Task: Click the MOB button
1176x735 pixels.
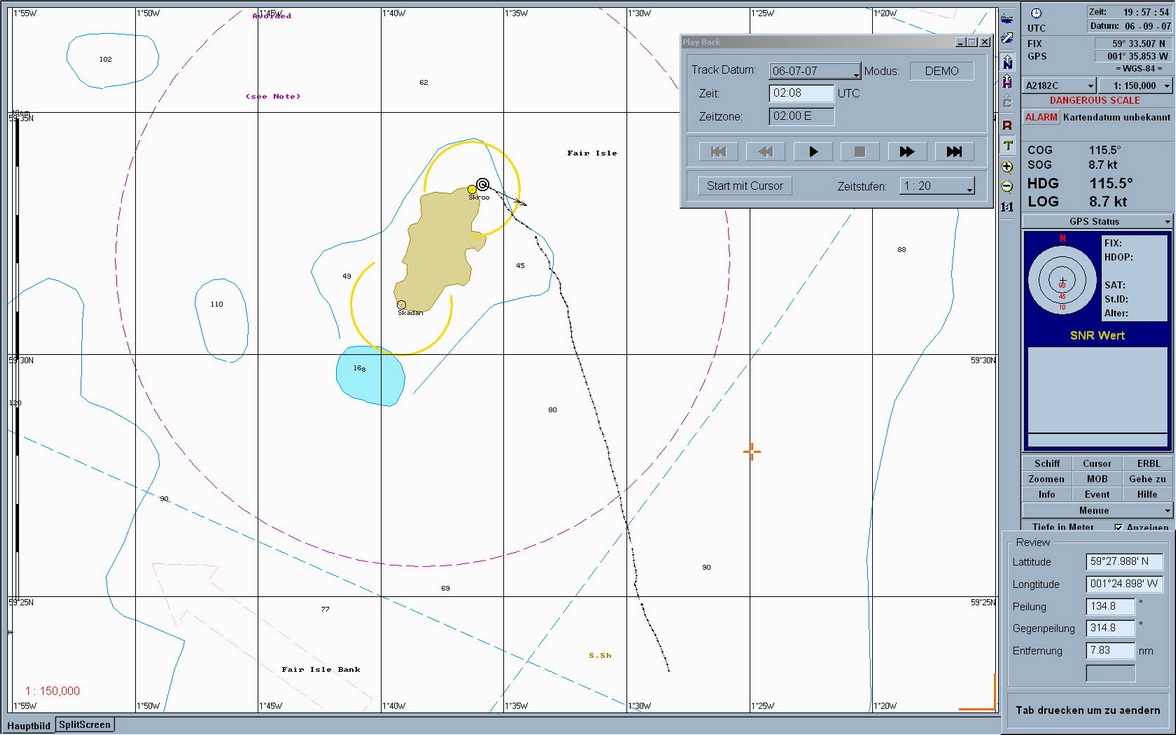Action: (1097, 479)
